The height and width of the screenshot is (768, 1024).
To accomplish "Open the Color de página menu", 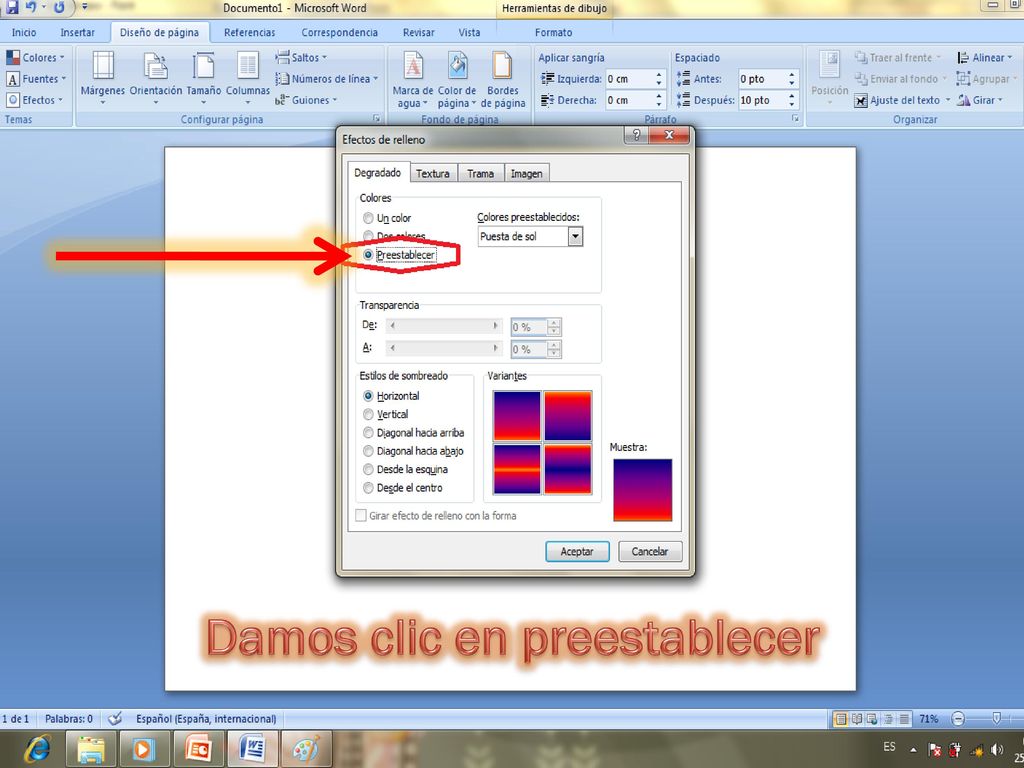I will [457, 80].
